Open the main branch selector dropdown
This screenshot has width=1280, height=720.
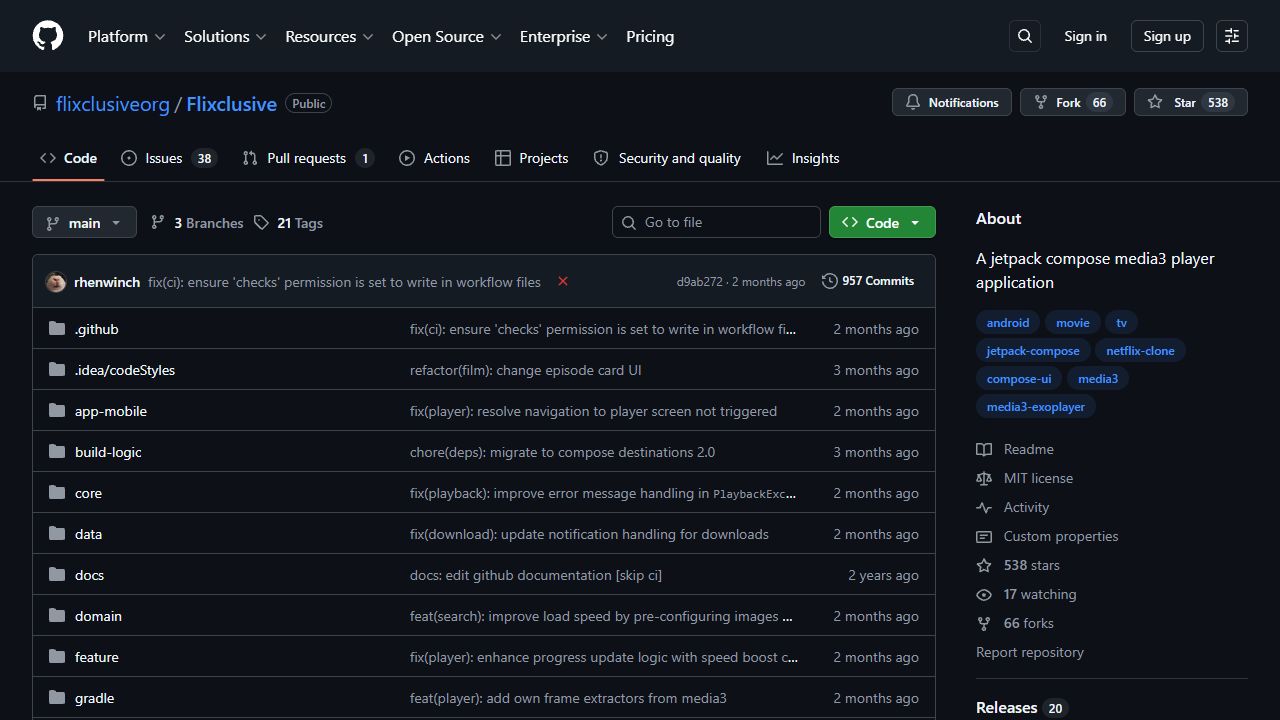[x=84, y=222]
